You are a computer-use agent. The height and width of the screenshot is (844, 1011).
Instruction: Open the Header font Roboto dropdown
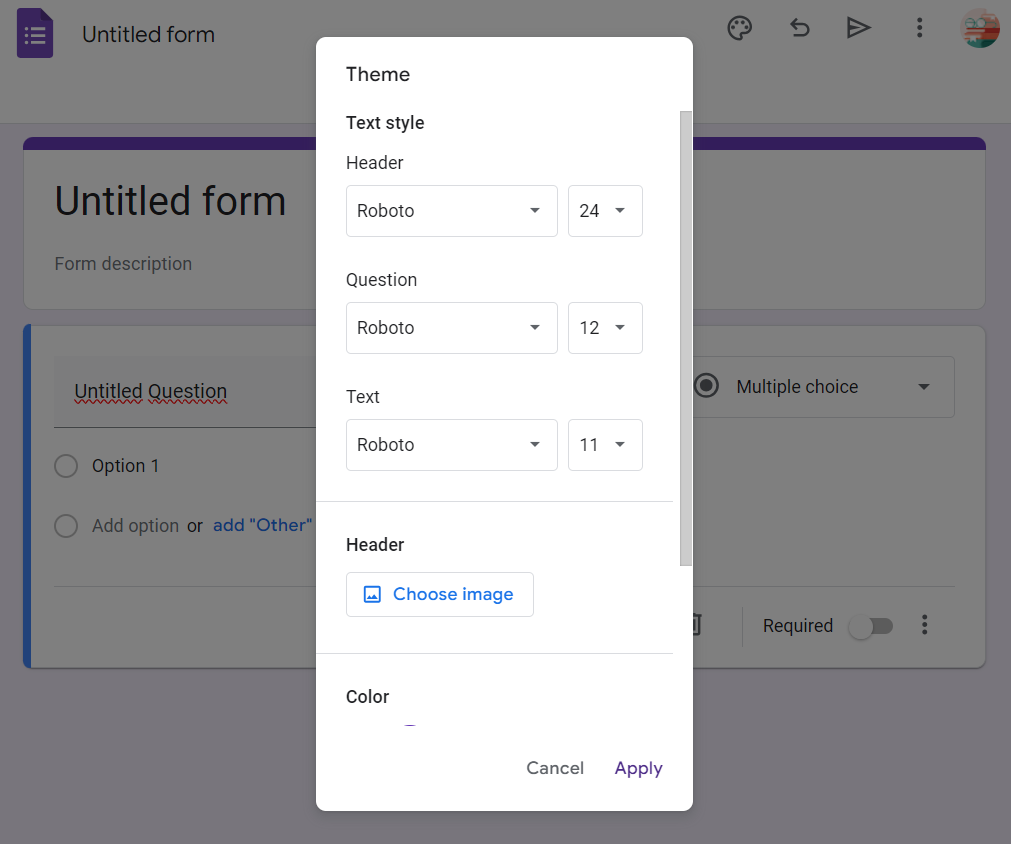[451, 211]
